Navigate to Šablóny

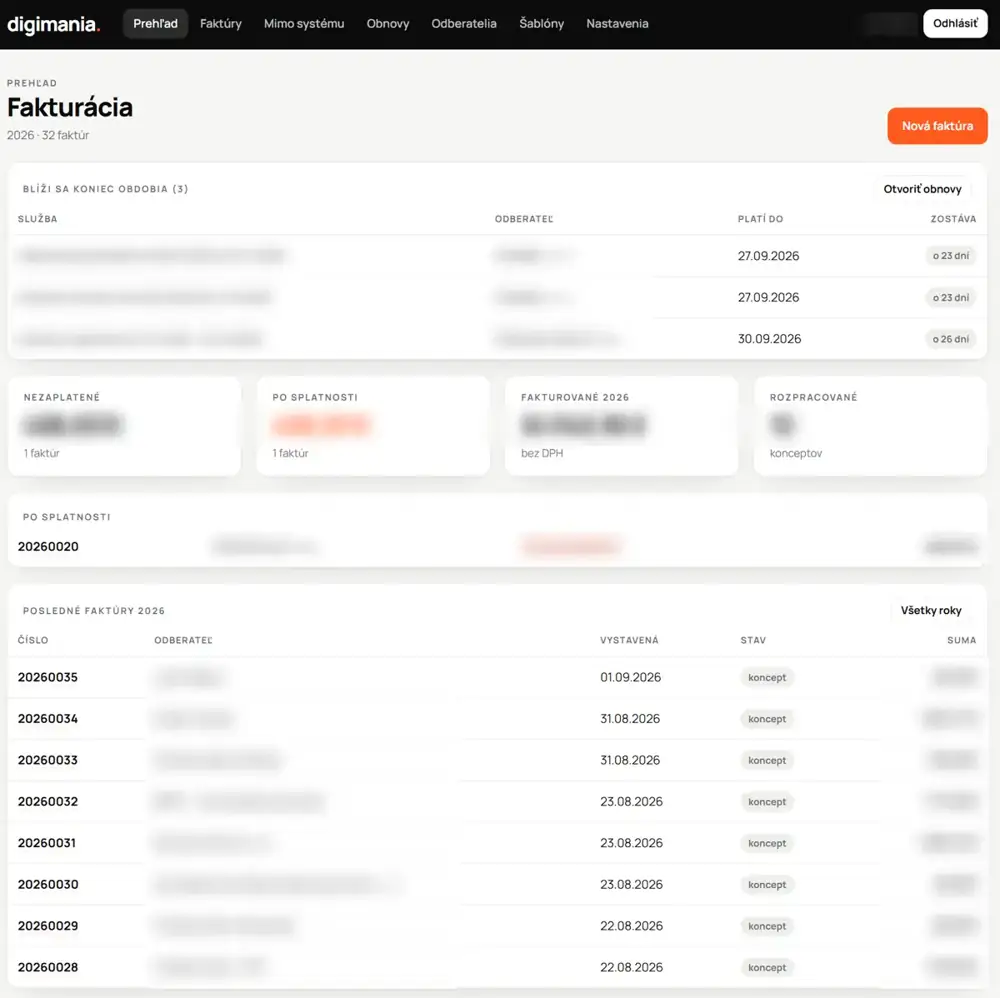541,24
